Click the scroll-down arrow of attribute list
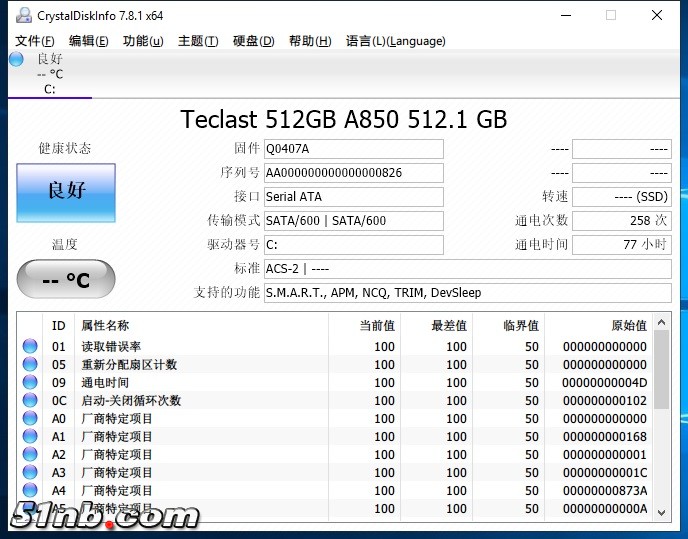The image size is (688, 539). click(662, 511)
